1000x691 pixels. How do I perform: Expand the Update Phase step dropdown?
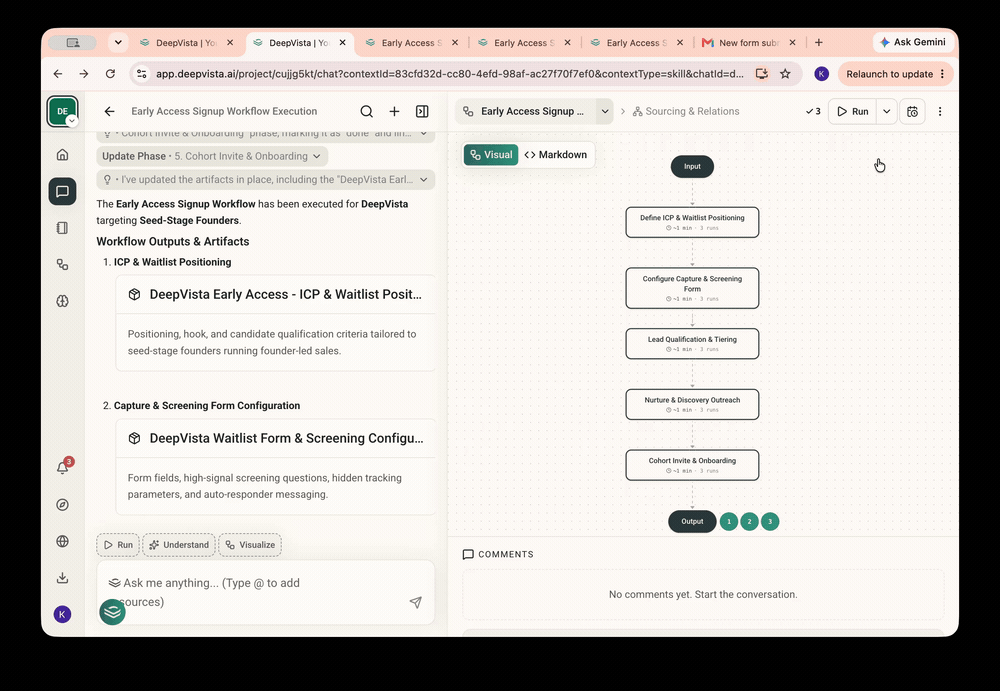click(212, 156)
